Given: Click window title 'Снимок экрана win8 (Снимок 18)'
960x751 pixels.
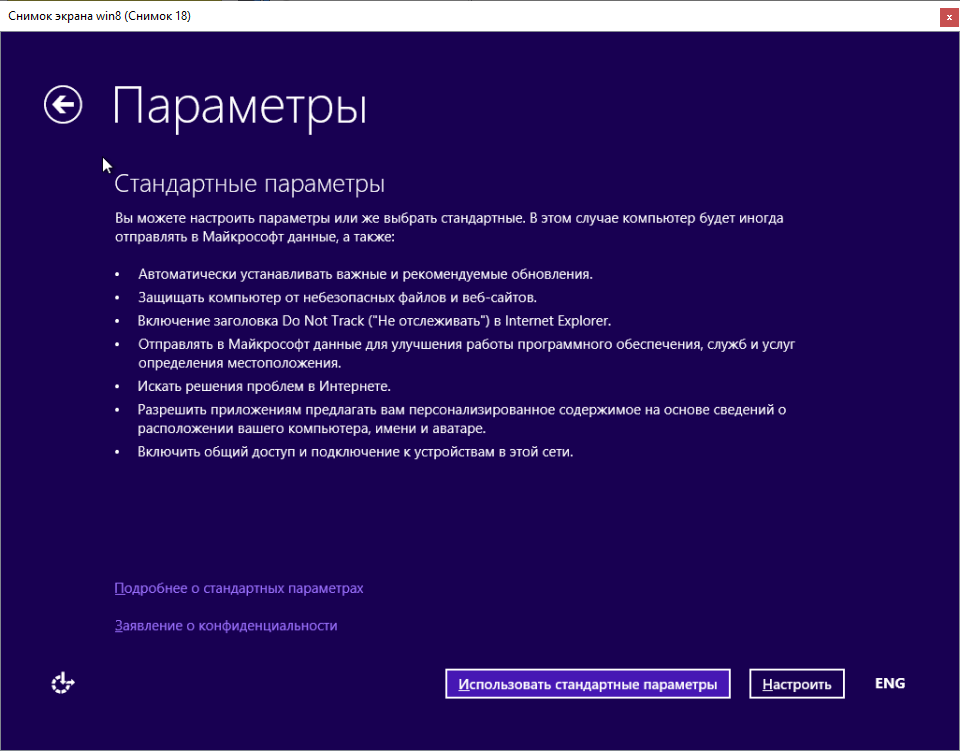Looking at the screenshot, I should point(99,16).
